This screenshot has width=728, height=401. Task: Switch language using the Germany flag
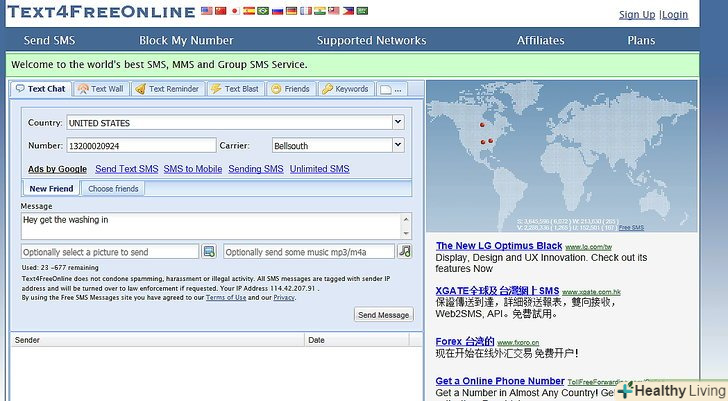click(291, 11)
